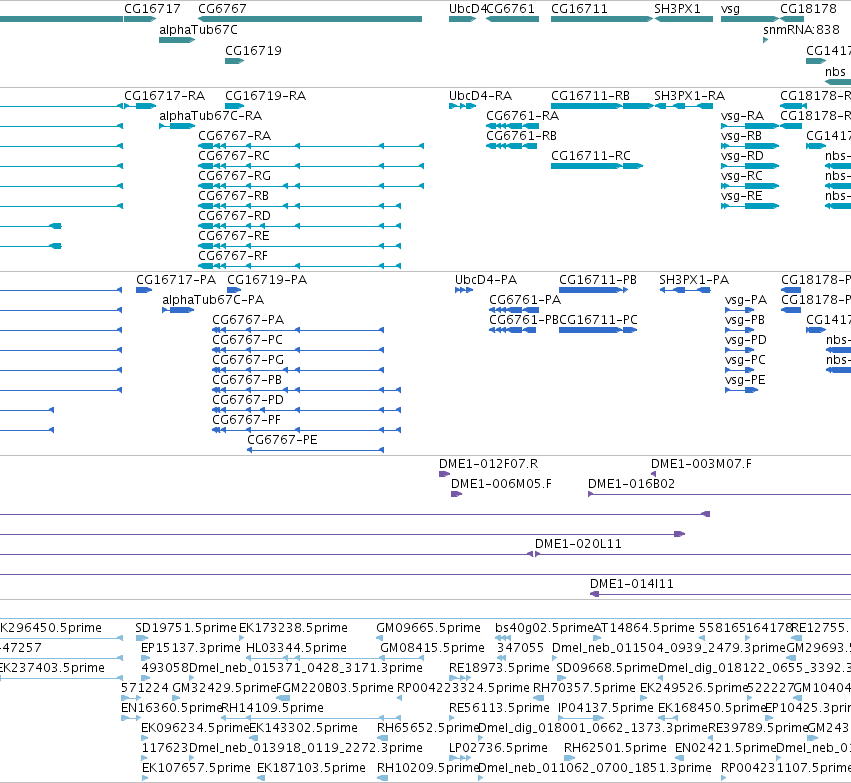Click transcript CG6761-RA label
This screenshot has height=783, width=851.
(523, 116)
